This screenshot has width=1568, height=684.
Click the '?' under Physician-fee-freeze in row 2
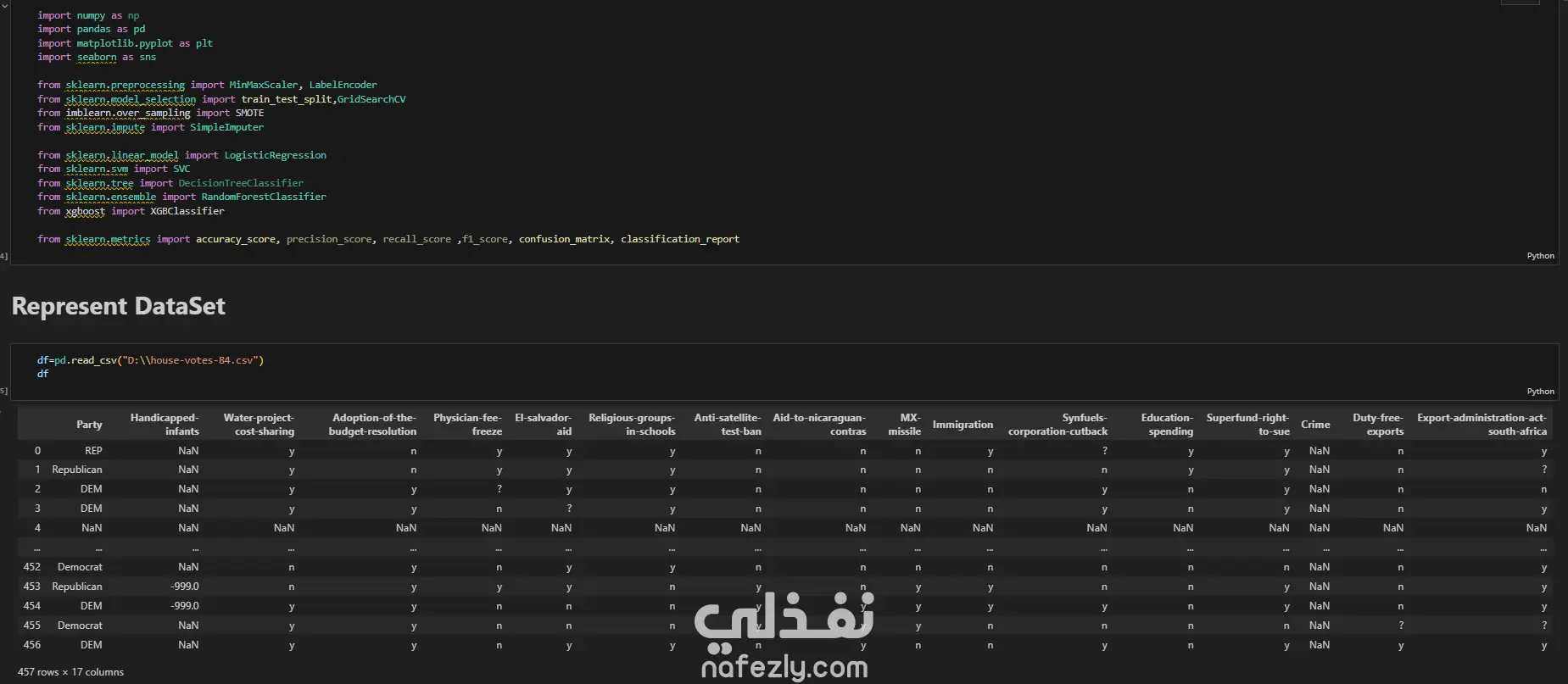[499, 489]
